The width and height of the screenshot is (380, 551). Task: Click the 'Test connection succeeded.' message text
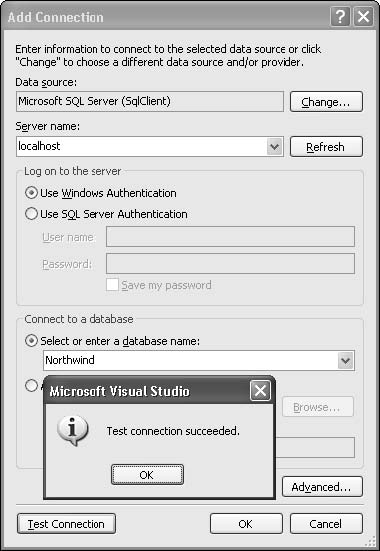[173, 431]
